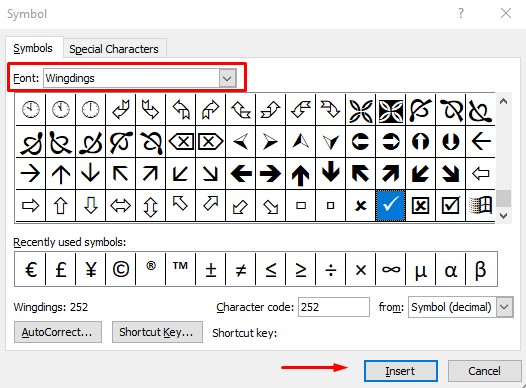This screenshot has width=526, height=388.
Task: Expand the 'from' Symbol (decimal) dropdown
Action: [505, 307]
